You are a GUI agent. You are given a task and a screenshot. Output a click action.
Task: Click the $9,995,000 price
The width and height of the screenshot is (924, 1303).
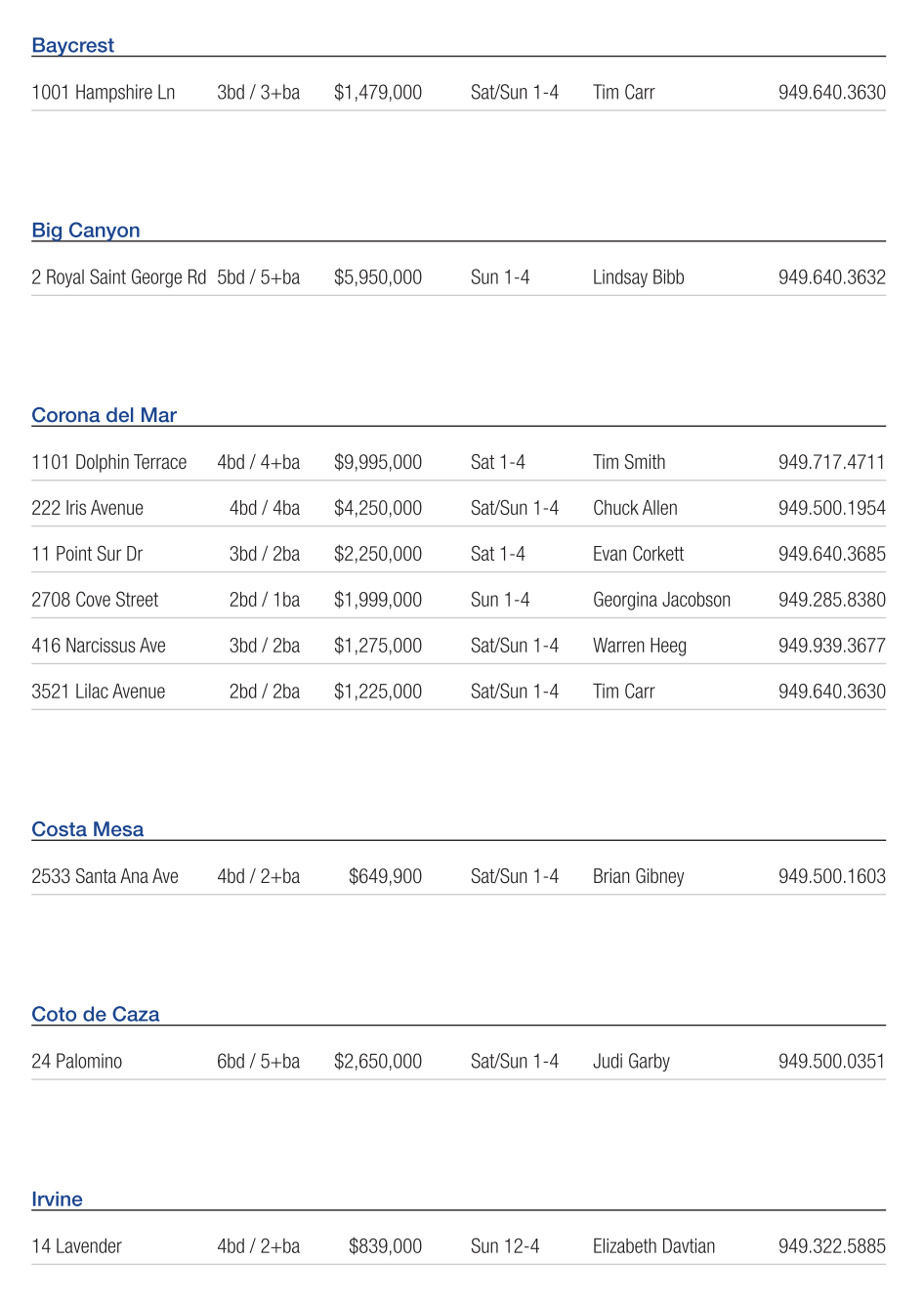378,462
